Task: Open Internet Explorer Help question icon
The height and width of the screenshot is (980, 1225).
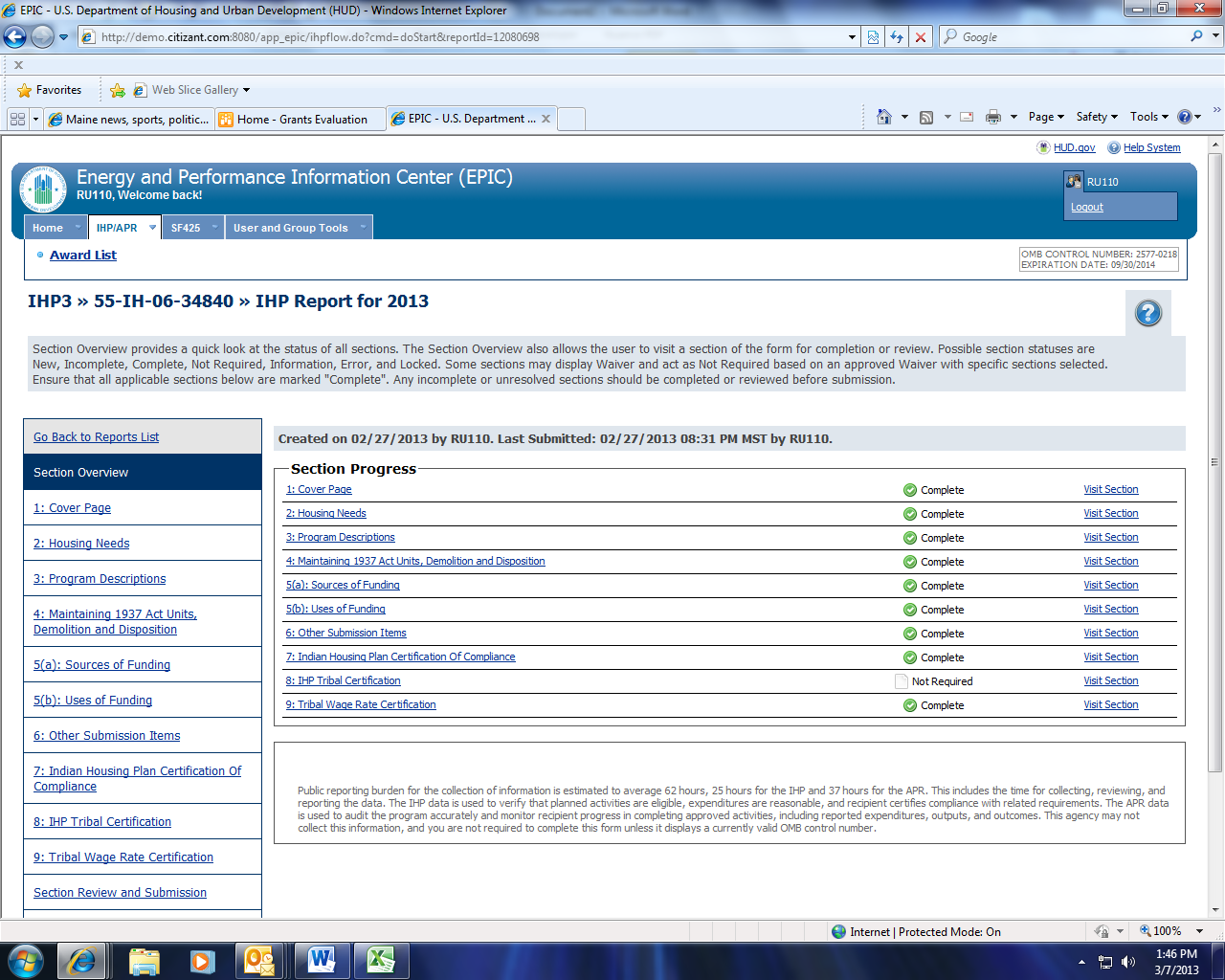Action: point(1185,117)
